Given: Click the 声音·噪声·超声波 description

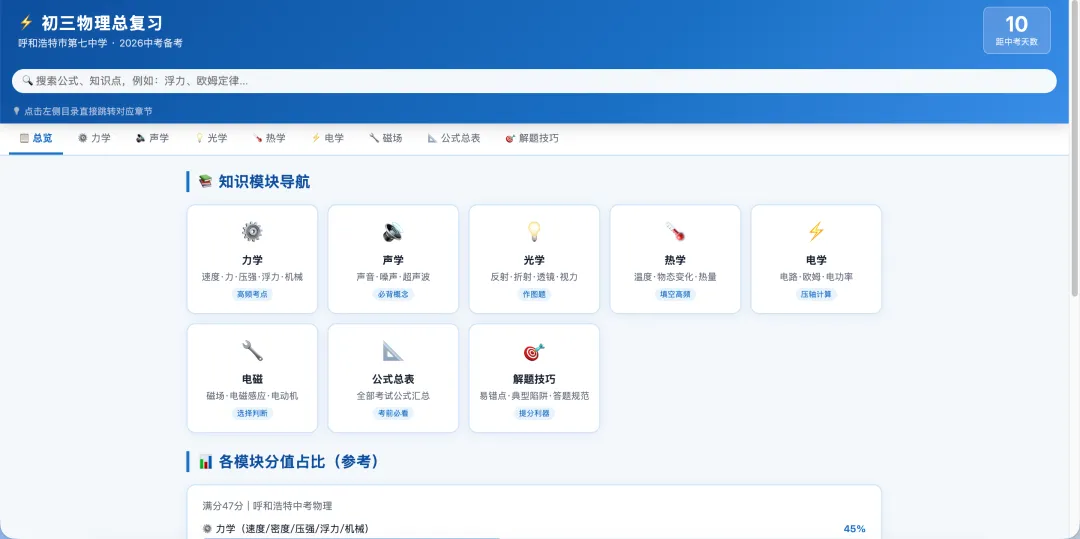Looking at the screenshot, I should [x=393, y=277].
